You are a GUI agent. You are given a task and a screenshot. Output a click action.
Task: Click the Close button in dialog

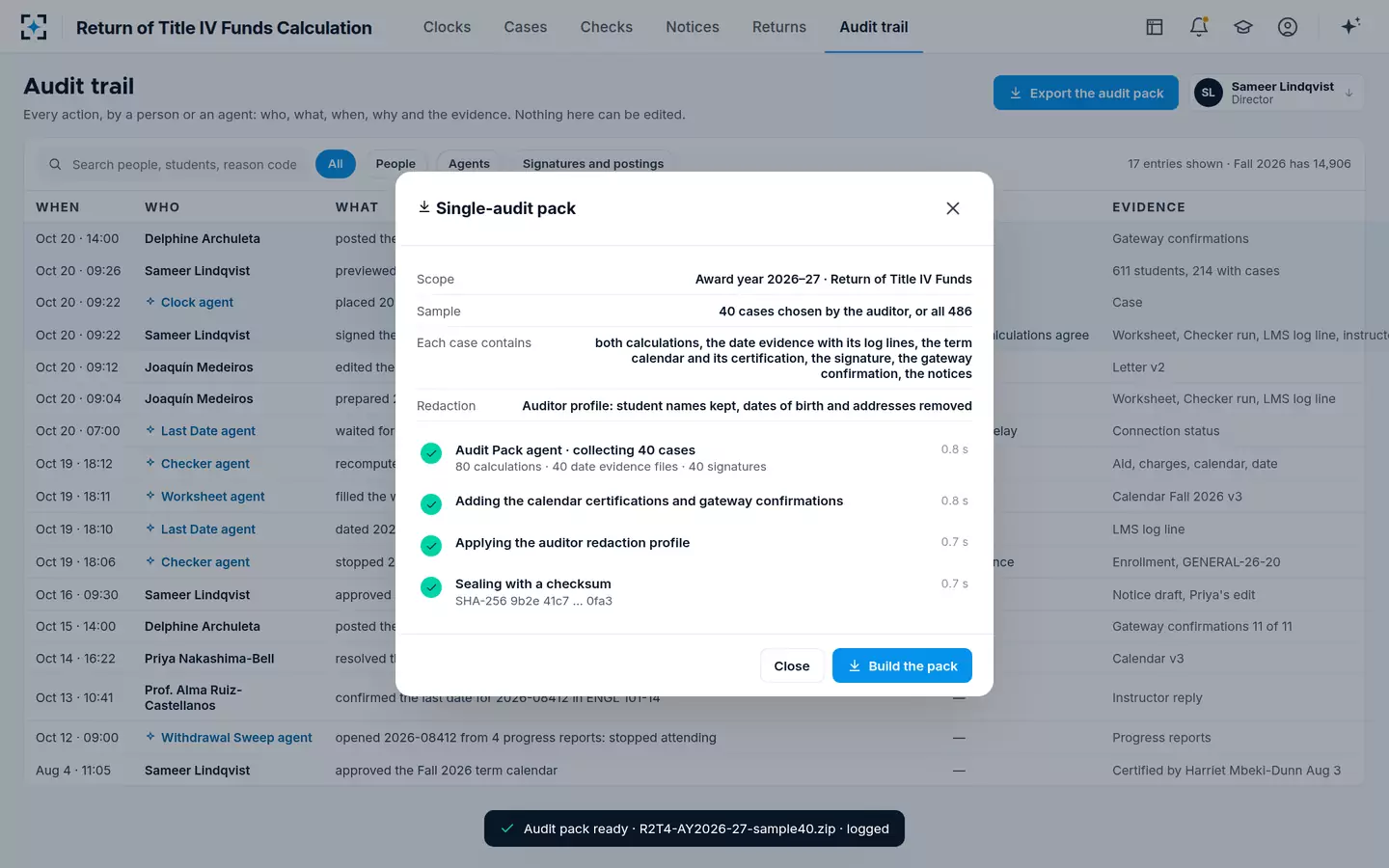click(792, 665)
